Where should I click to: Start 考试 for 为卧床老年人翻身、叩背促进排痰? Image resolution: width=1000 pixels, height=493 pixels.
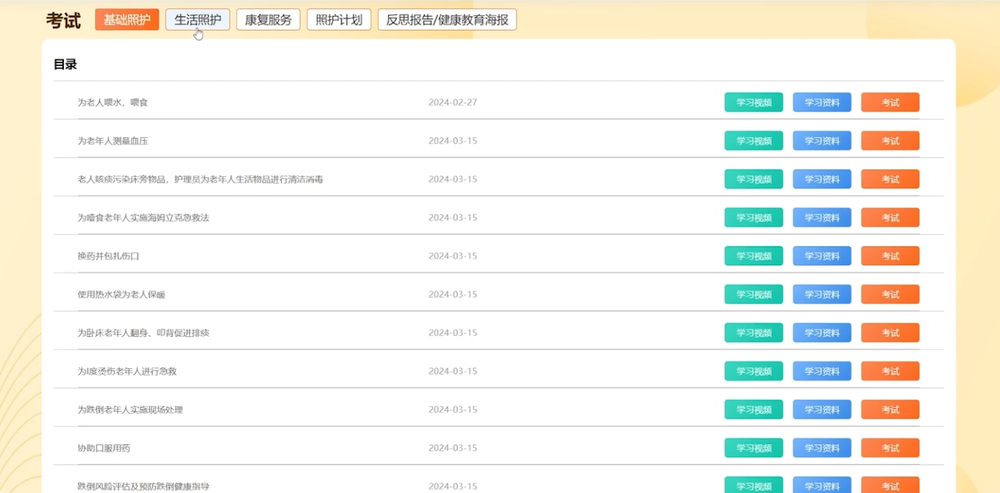click(890, 333)
